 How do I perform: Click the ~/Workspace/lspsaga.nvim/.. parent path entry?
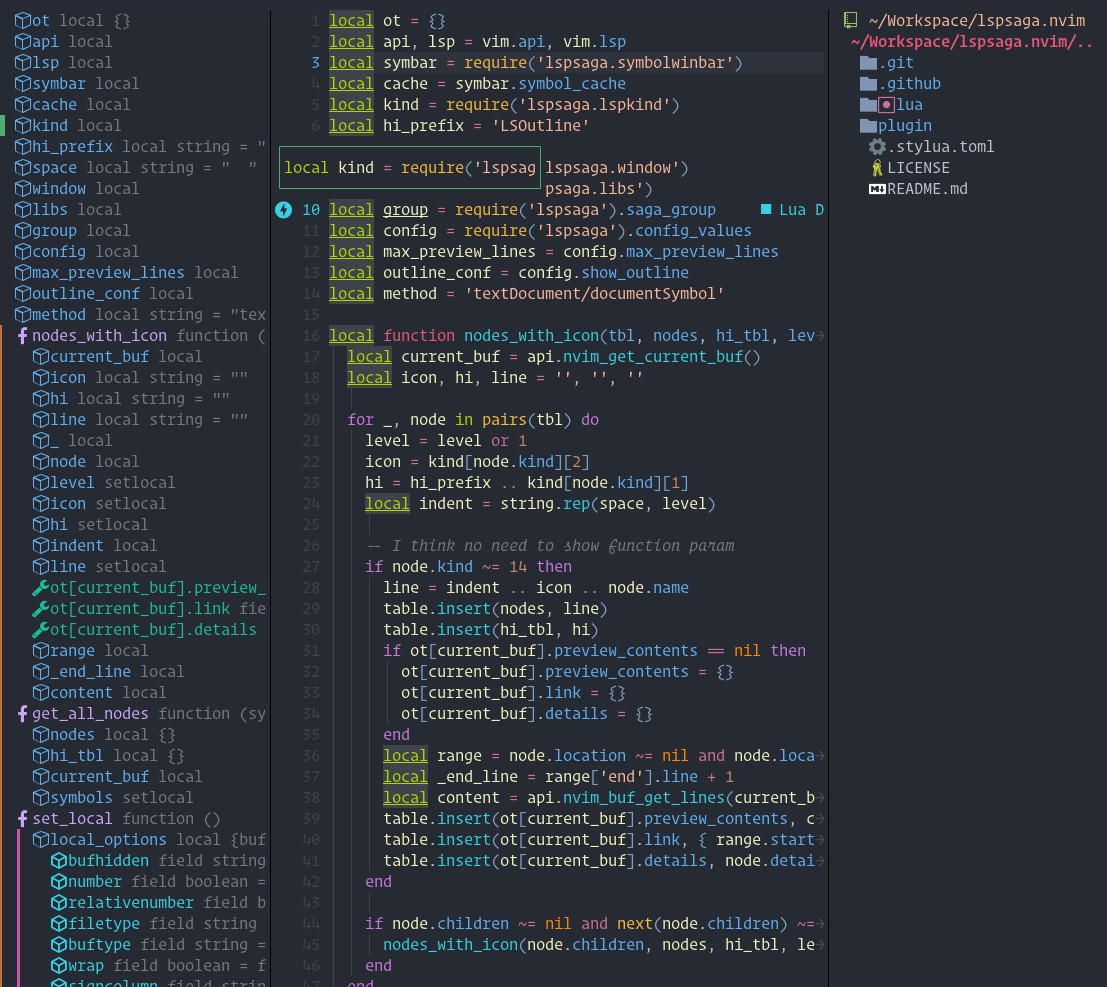pyautogui.click(x=970, y=41)
